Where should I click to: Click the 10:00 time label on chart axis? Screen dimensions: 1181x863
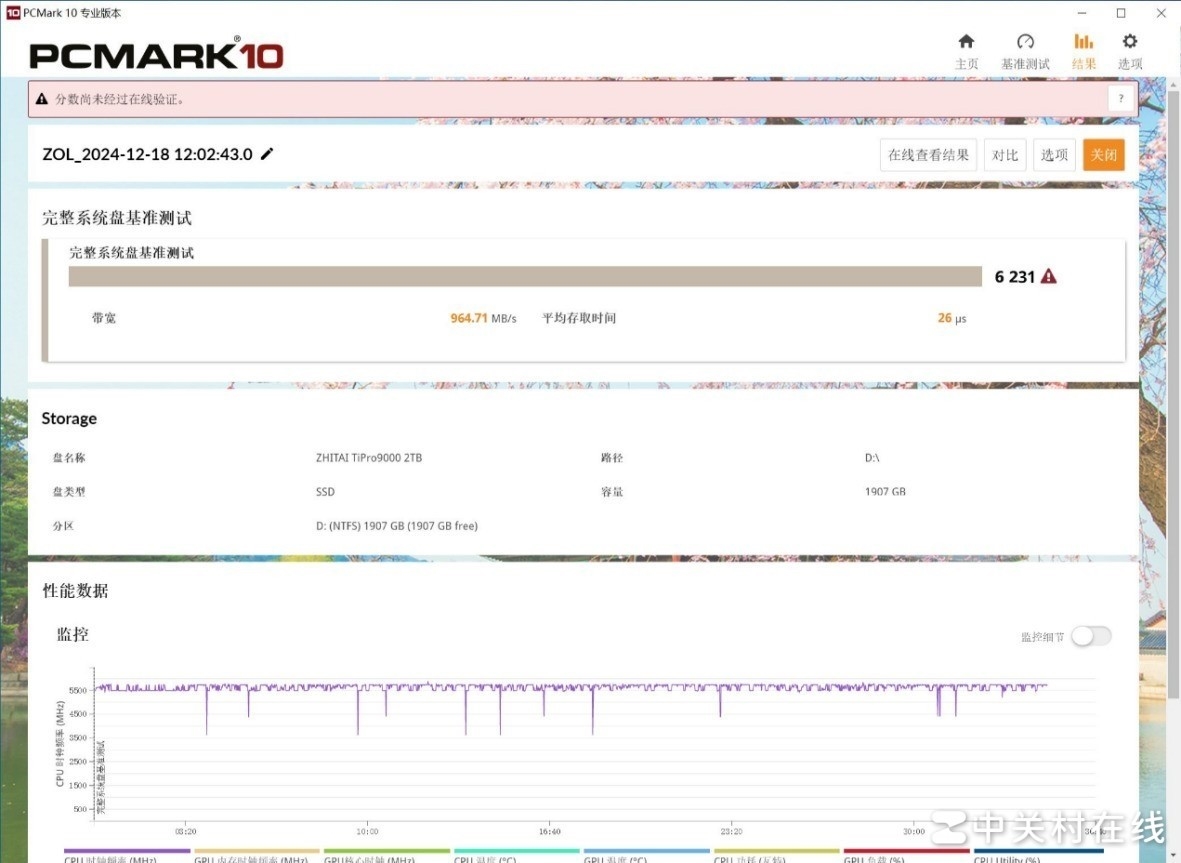pos(367,831)
